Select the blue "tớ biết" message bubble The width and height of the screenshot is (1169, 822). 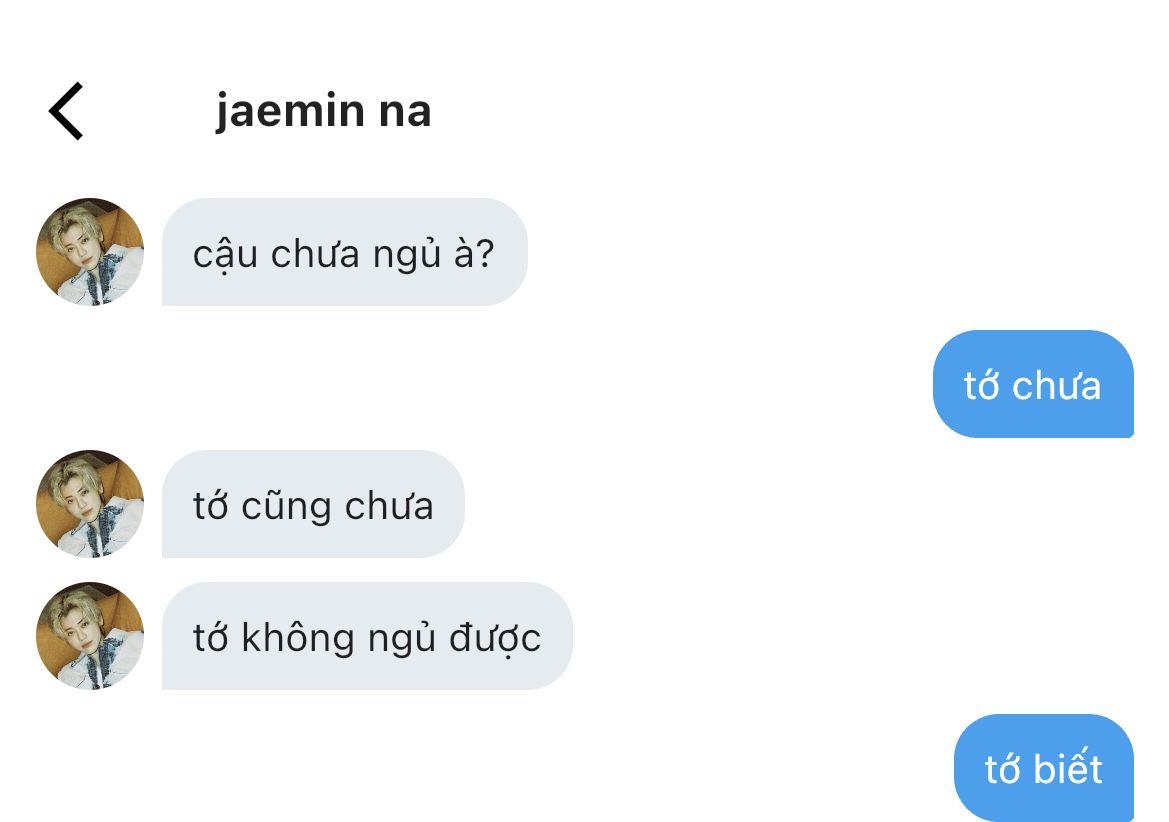[1044, 768]
